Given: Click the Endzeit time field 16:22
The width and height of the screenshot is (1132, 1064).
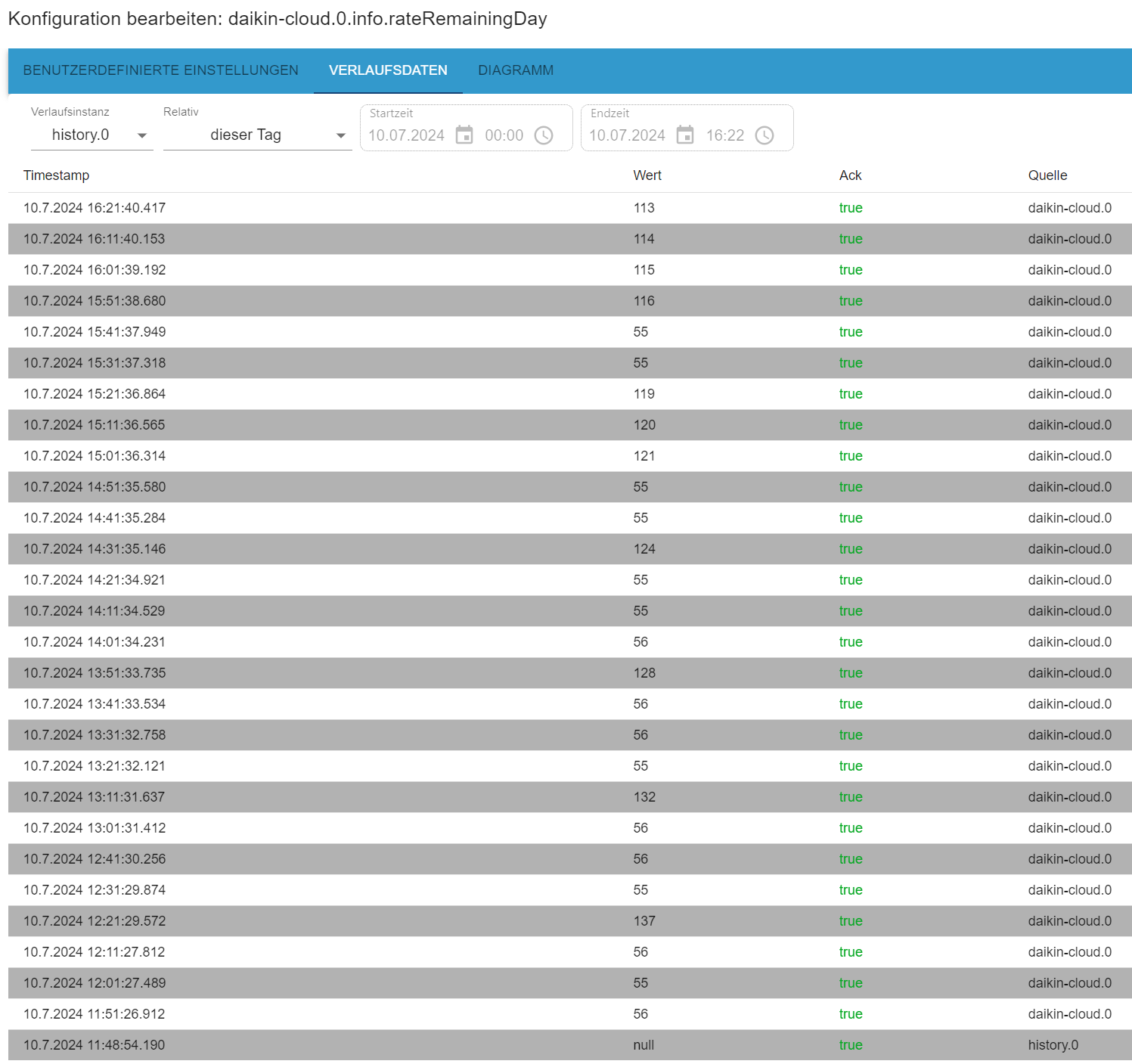Looking at the screenshot, I should [725, 135].
